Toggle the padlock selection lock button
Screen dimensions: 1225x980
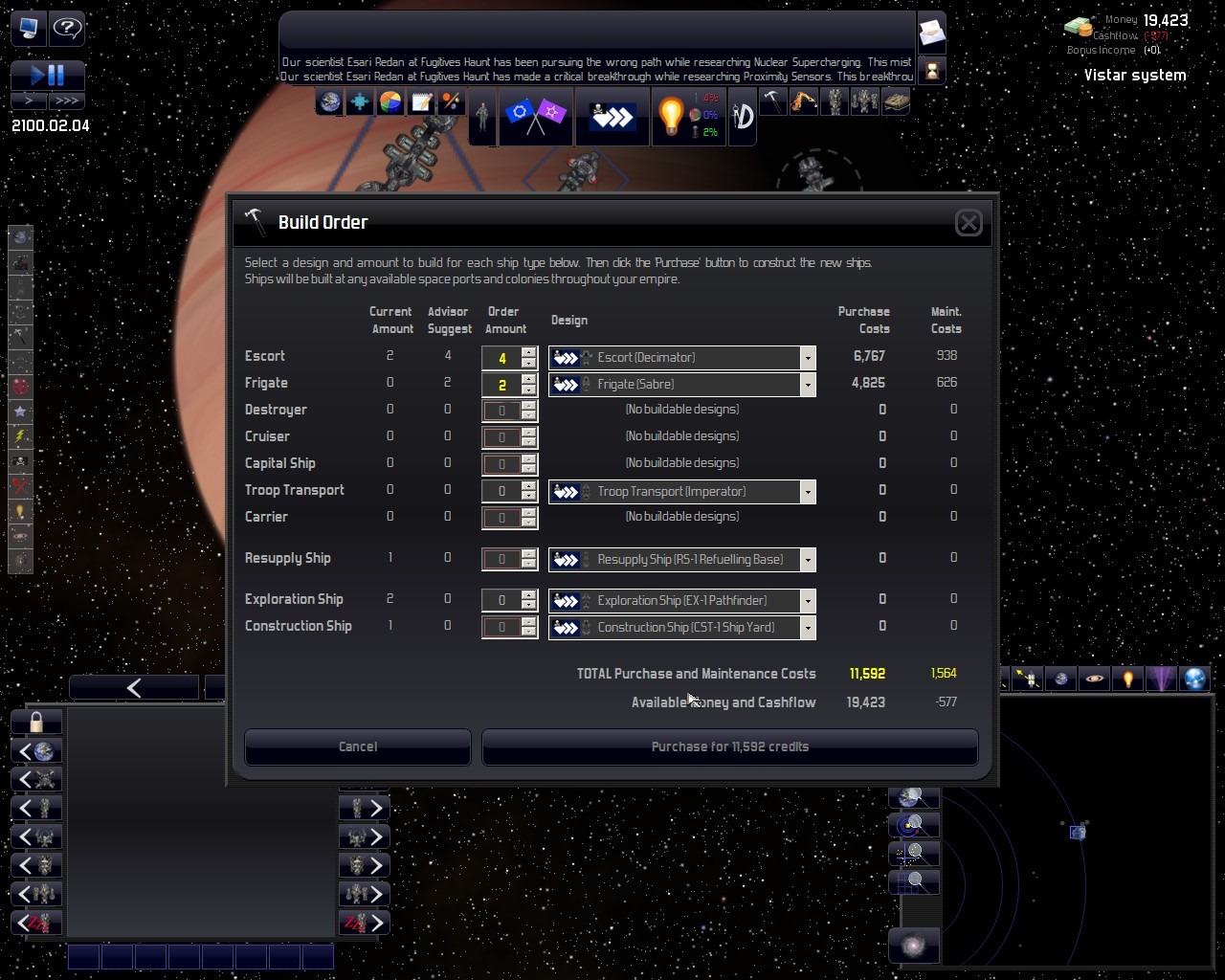point(36,722)
